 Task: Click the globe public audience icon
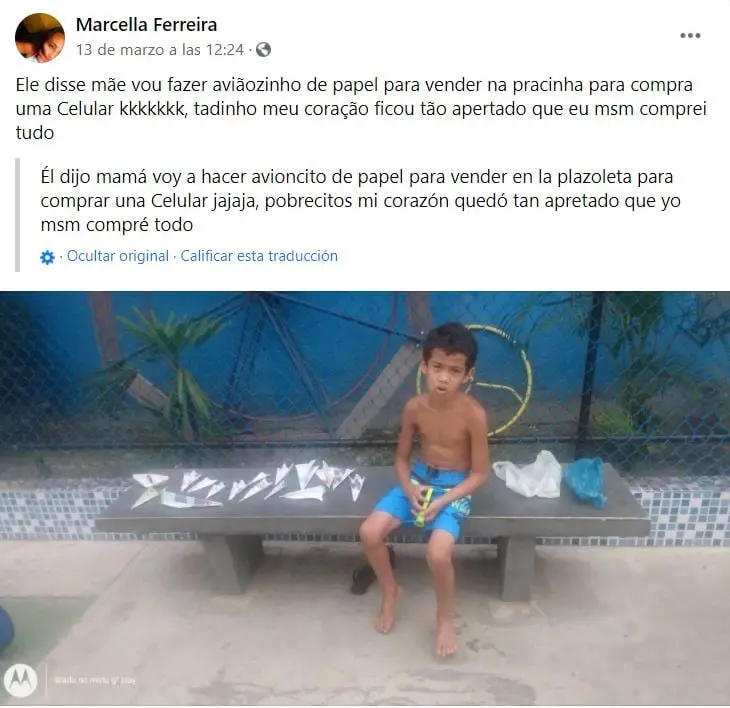264,50
